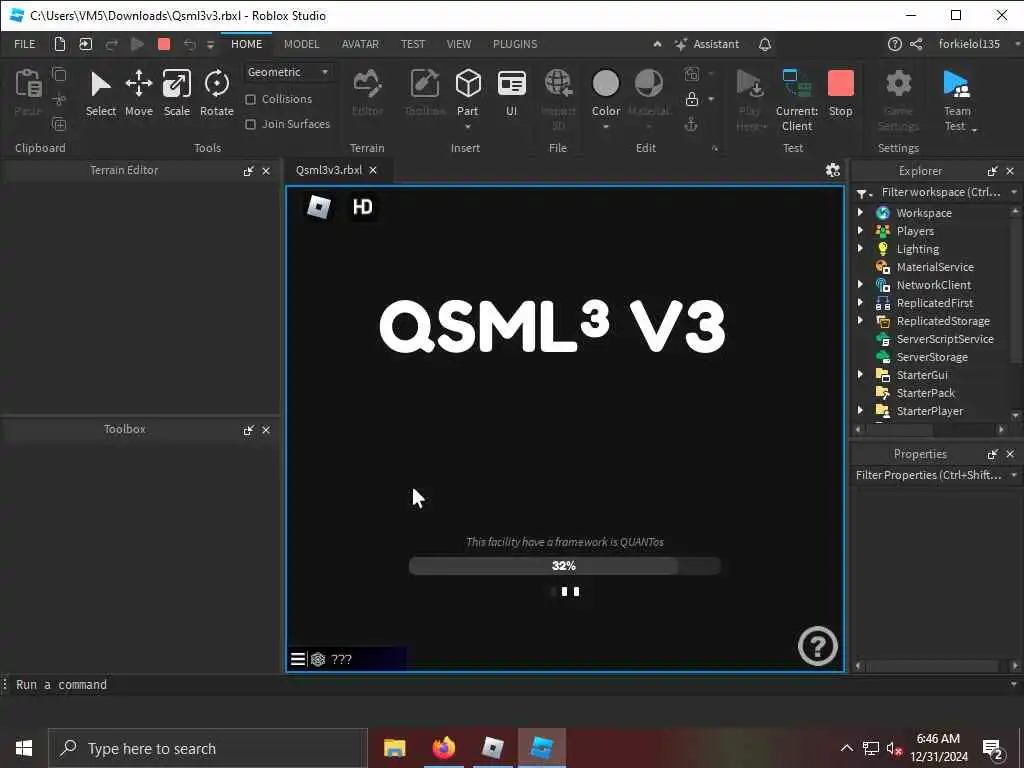This screenshot has height=768, width=1024.
Task: Expand the ReplicatedStorage tree node
Action: [860, 320]
